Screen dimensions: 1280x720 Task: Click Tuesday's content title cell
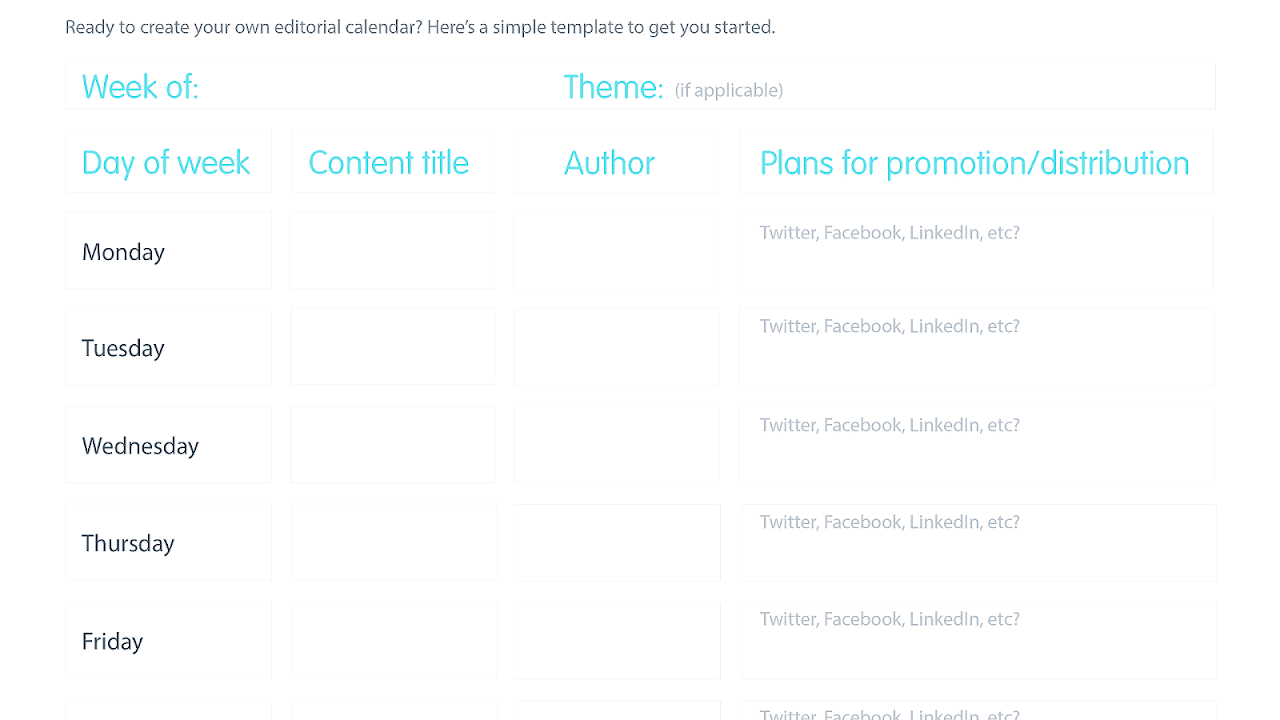[x=392, y=347]
